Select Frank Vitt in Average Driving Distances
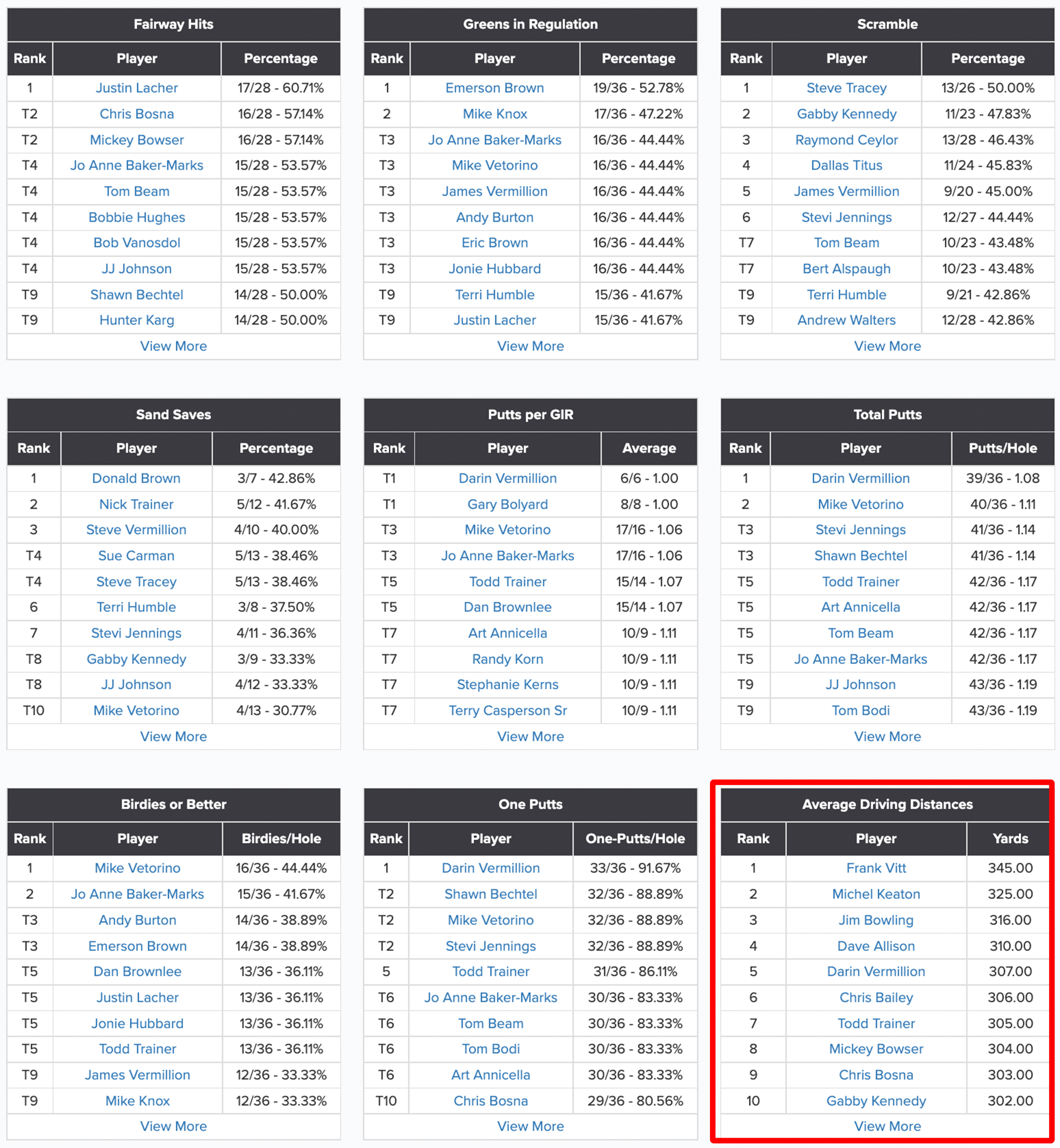Viewport: 1060px width, 1148px height. tap(876, 868)
